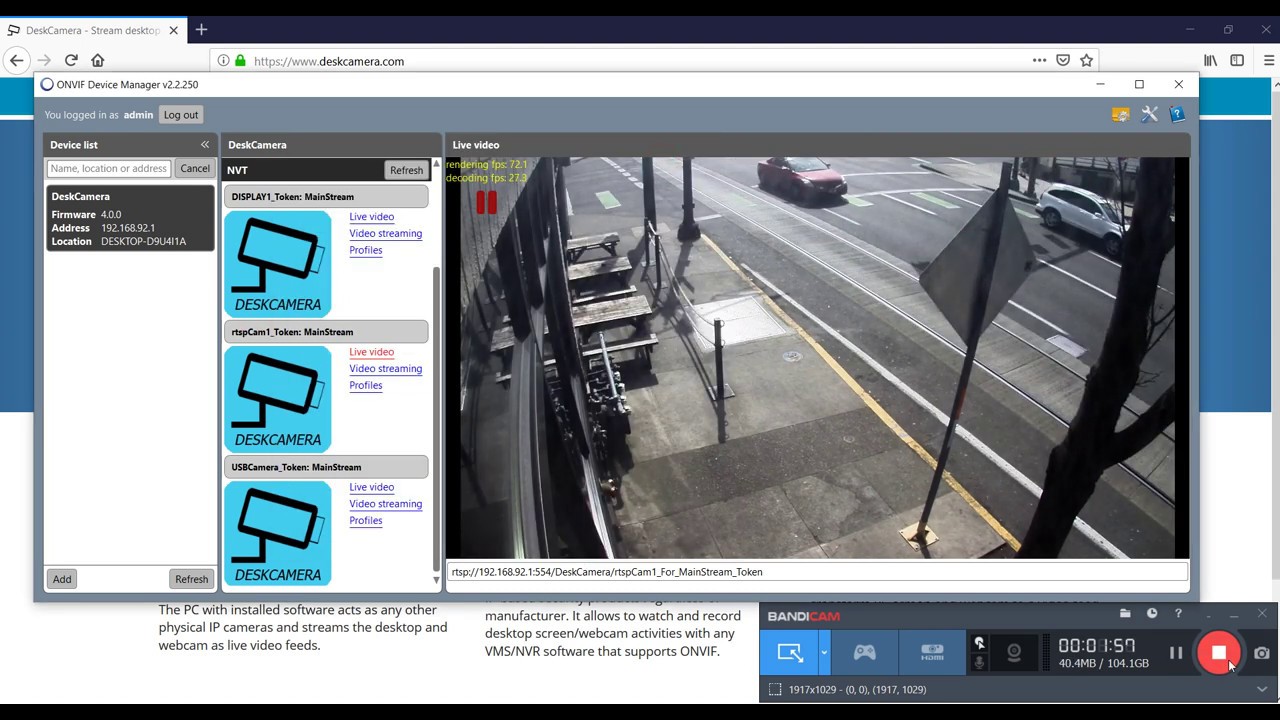Click the rtsp stream URL field

tap(817, 572)
